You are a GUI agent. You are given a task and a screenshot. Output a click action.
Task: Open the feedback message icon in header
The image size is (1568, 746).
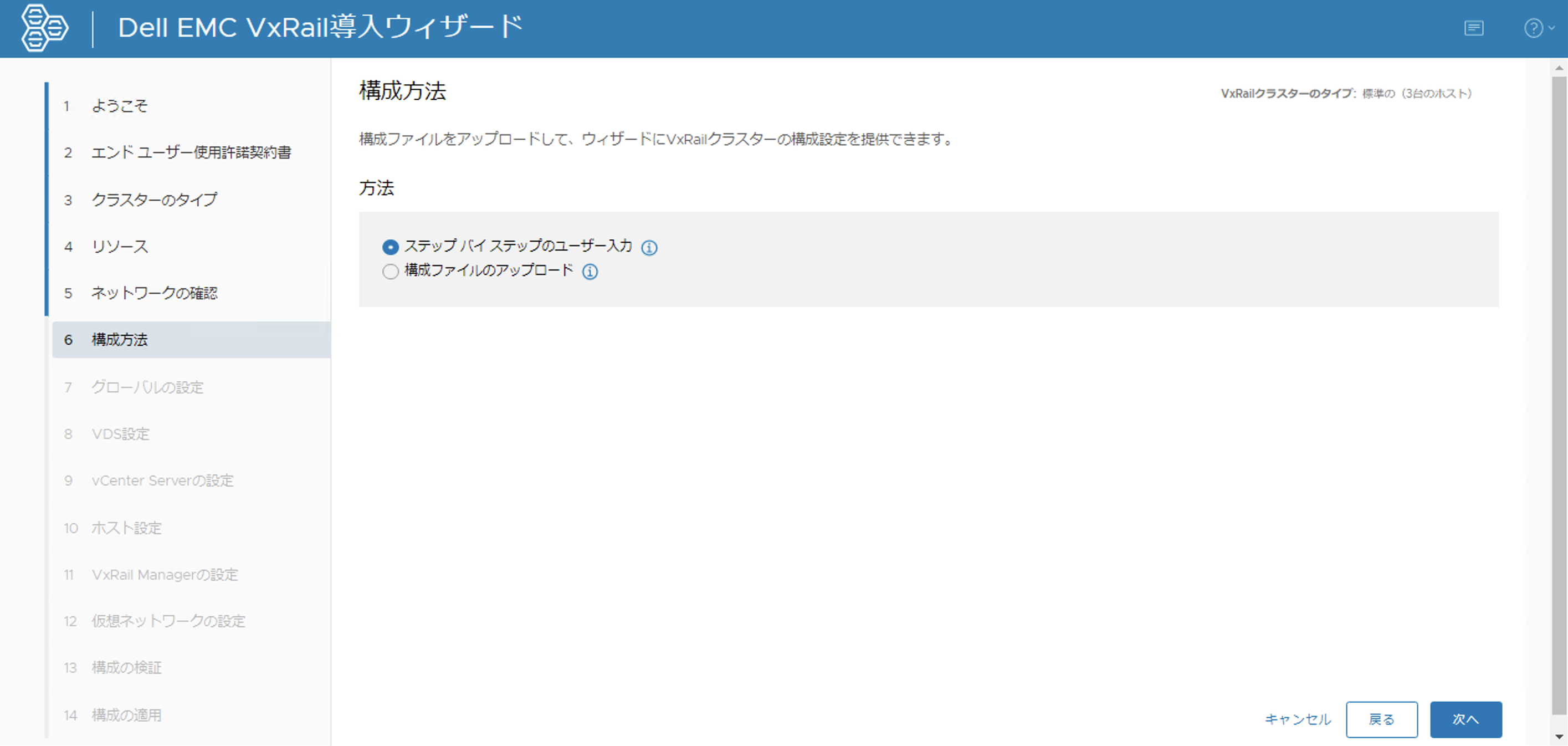click(1473, 28)
